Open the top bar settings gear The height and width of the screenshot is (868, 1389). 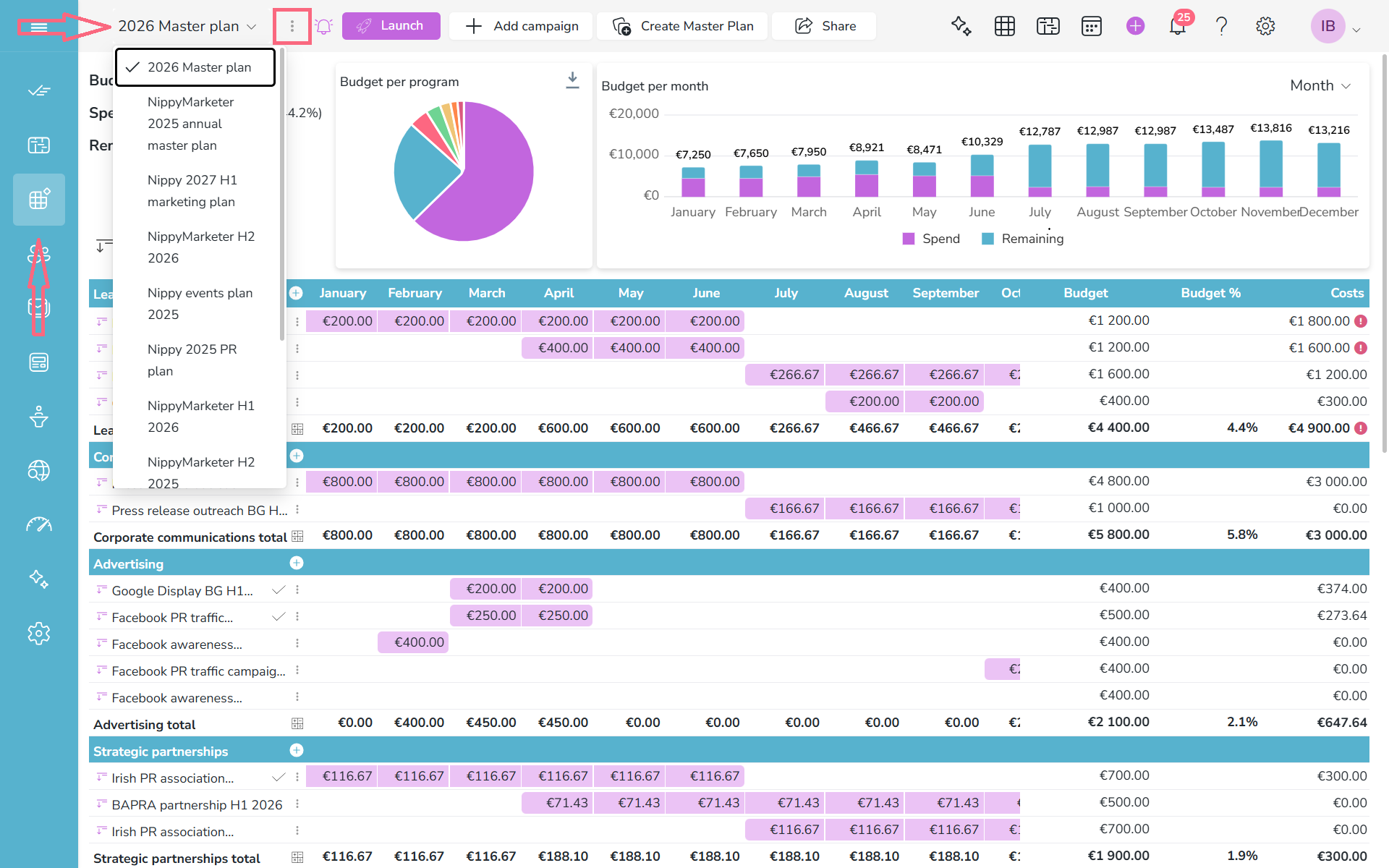pos(1265,26)
